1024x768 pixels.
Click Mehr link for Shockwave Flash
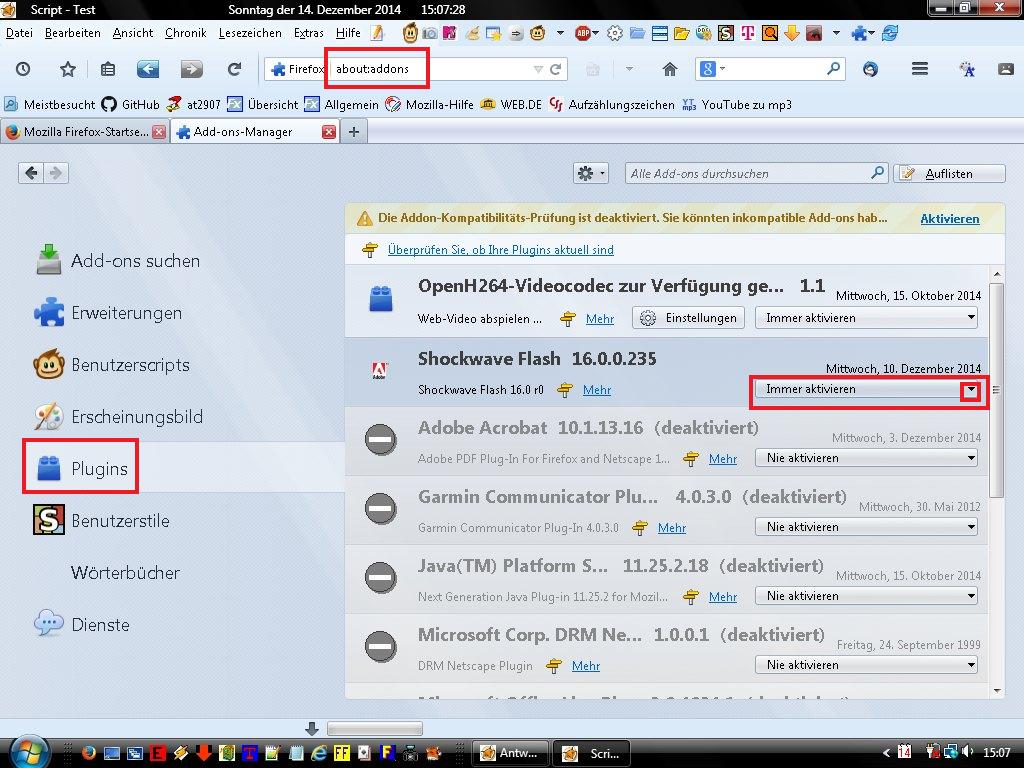[597, 390]
